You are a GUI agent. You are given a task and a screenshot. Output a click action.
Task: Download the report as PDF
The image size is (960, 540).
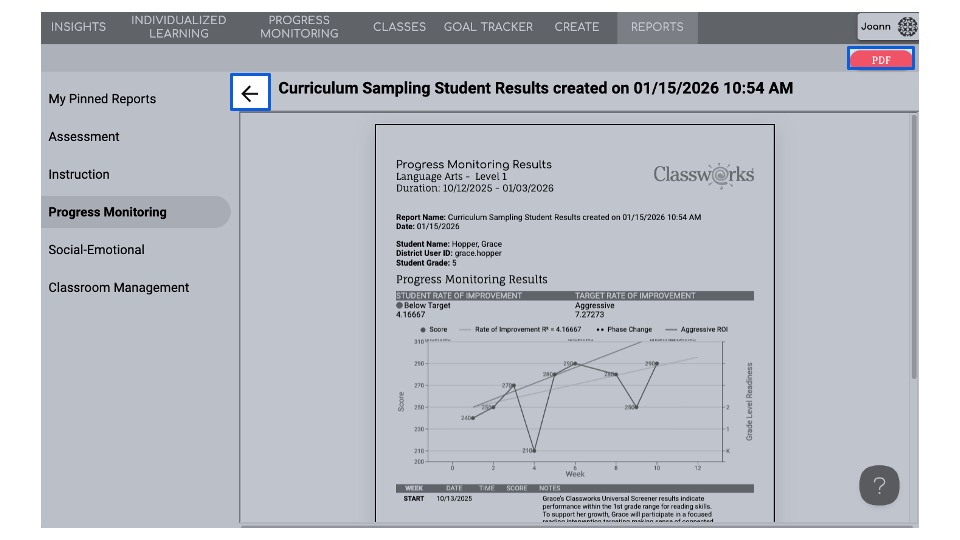tap(880, 59)
